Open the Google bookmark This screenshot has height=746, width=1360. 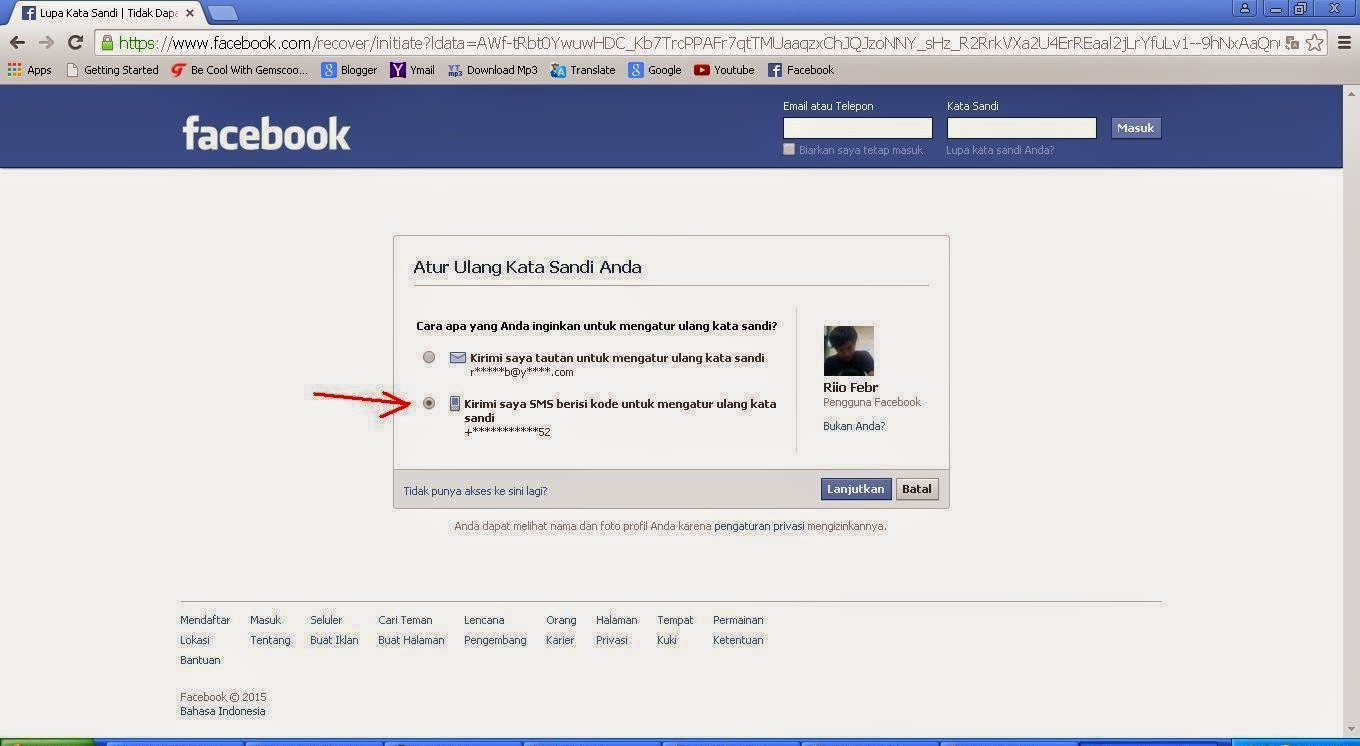(655, 70)
